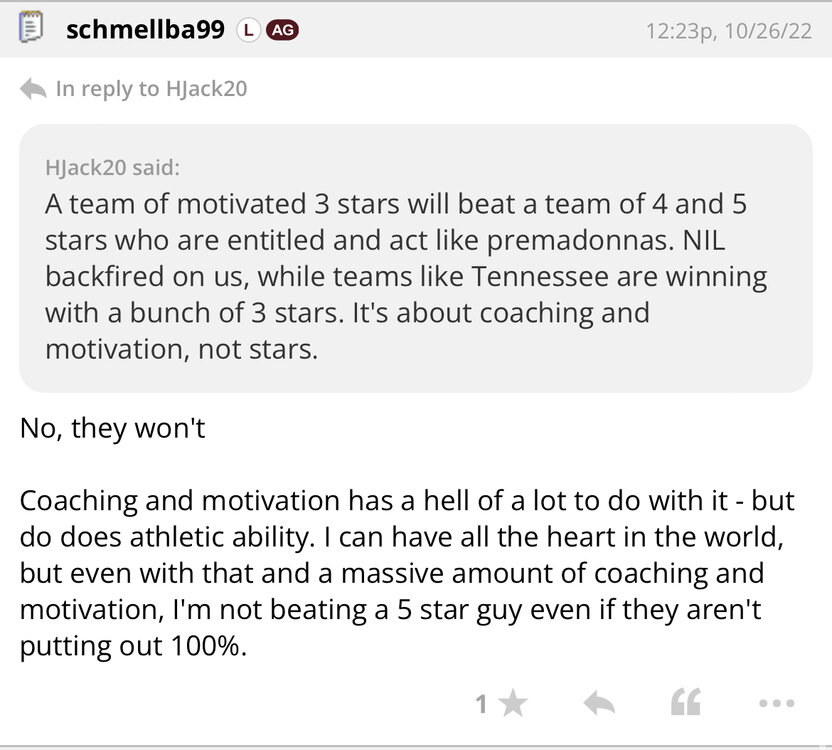The image size is (832, 750).
Task: Click the arrow icon before 'In reply to'
Action: tap(33, 89)
